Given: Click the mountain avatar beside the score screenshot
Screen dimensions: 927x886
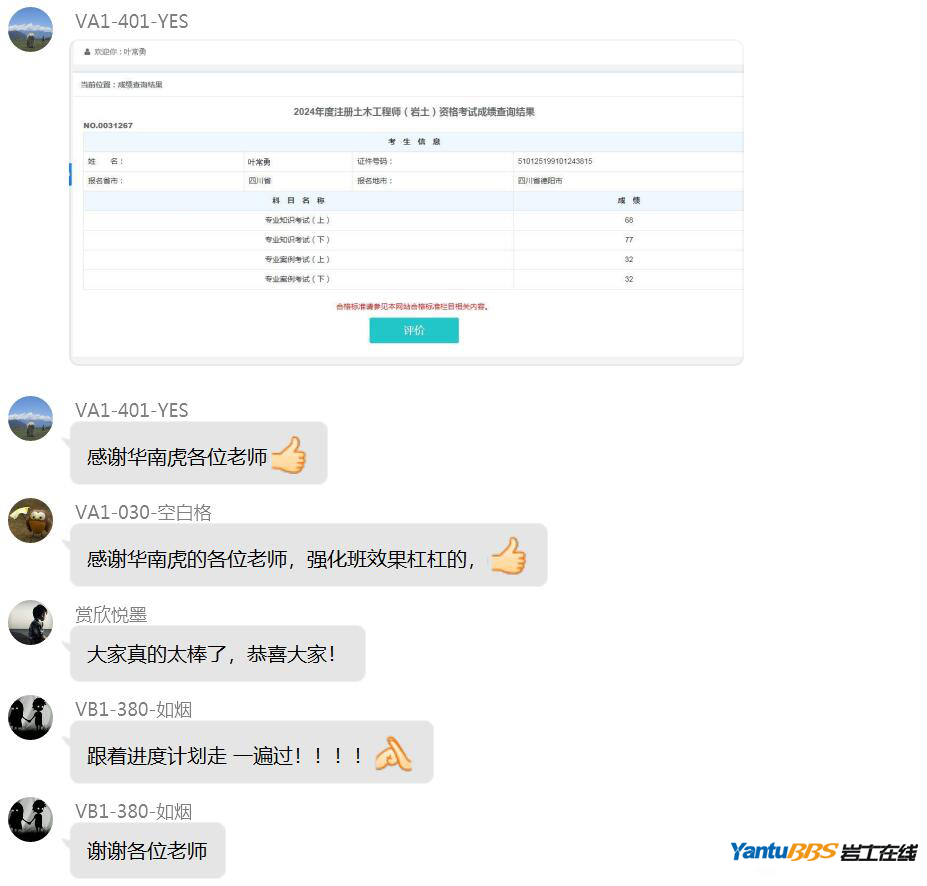Looking at the screenshot, I should tap(30, 29).
